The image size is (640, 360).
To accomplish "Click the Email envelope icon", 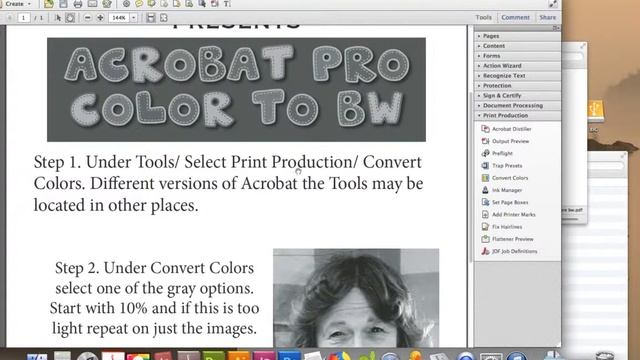I will 93,4.
